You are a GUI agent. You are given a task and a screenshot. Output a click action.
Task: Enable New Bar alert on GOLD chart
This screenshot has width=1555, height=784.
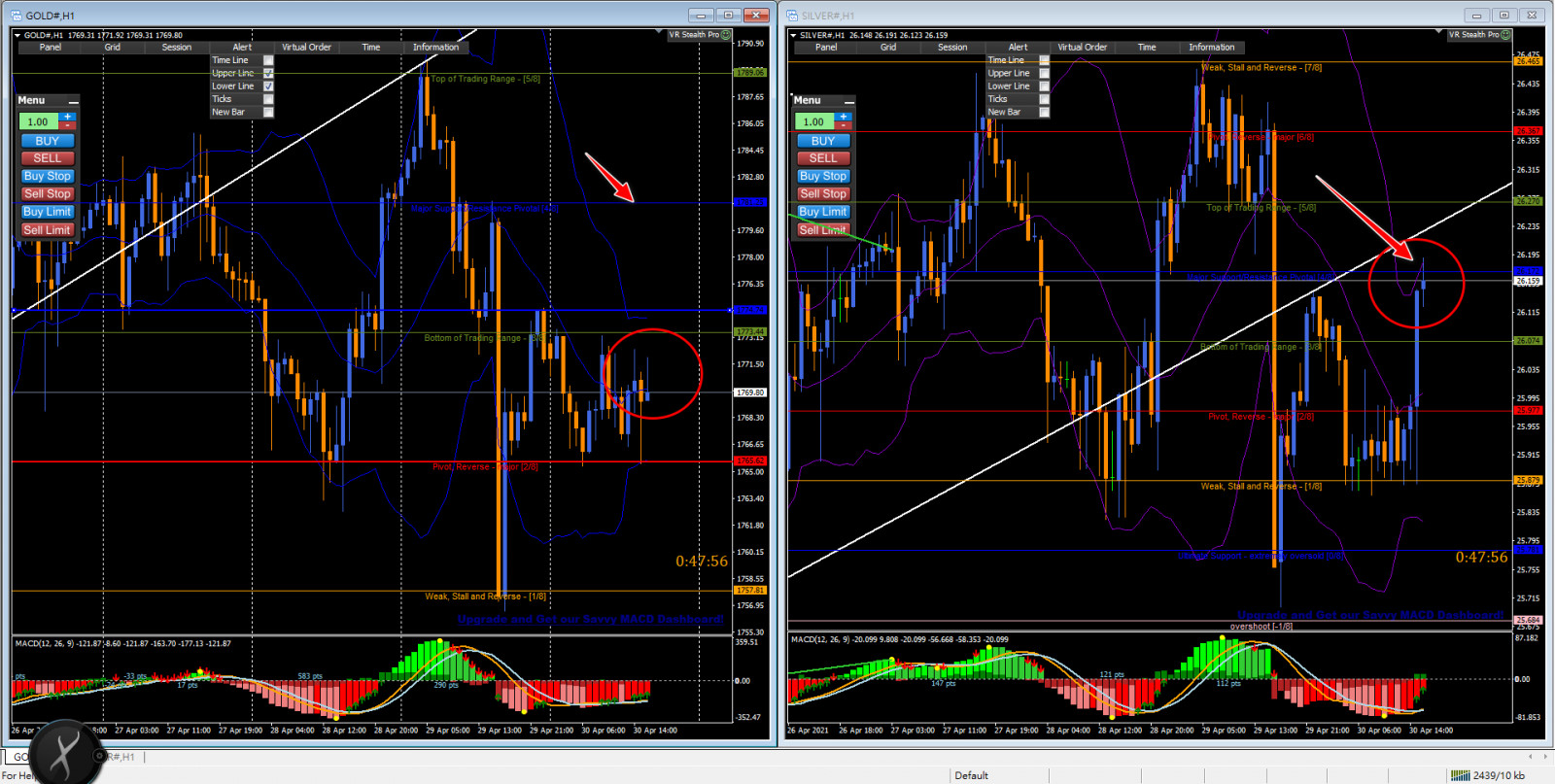tap(268, 112)
